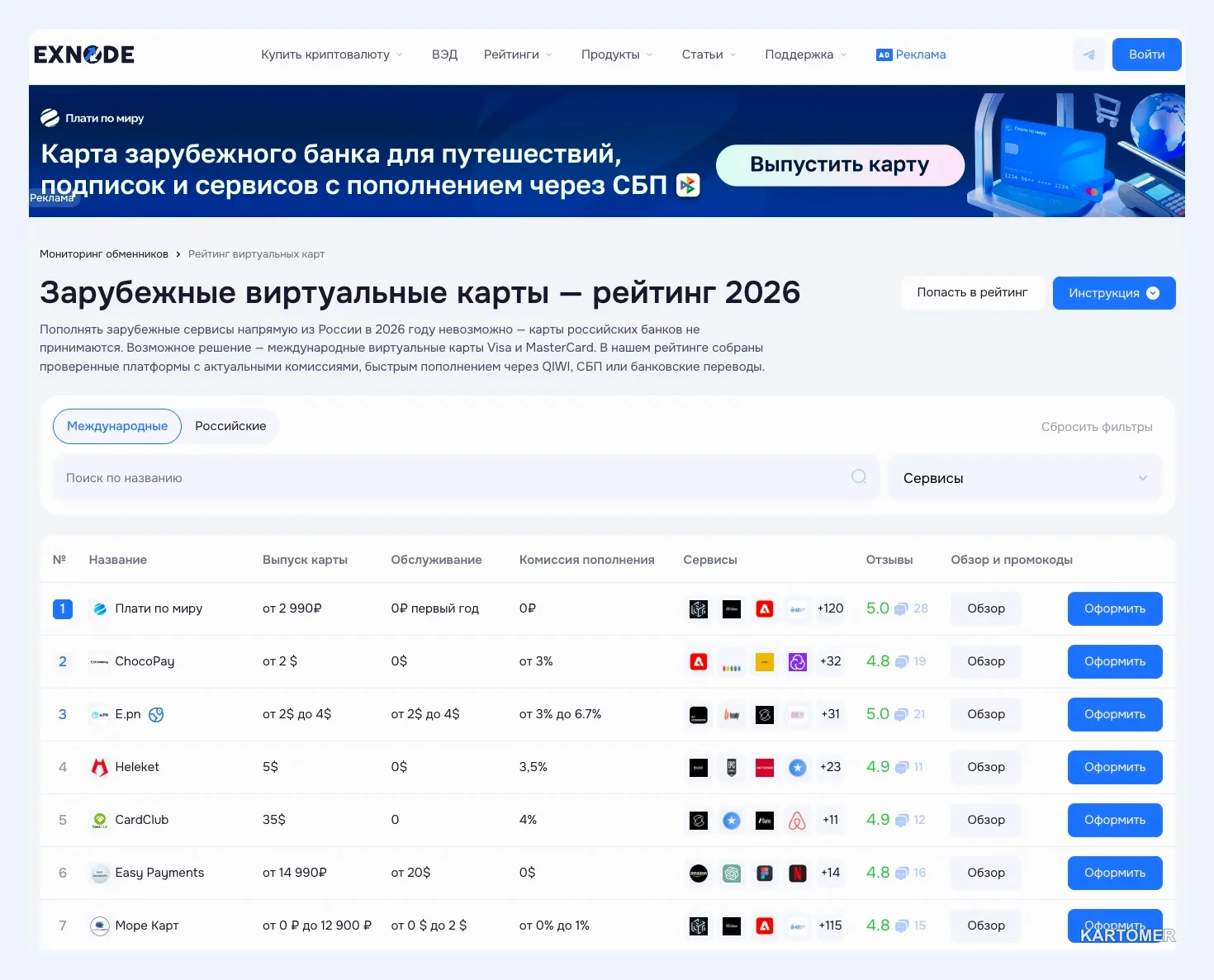The height and width of the screenshot is (980, 1214).
Task: Open Купить криптовалюту menu
Action: point(332,54)
